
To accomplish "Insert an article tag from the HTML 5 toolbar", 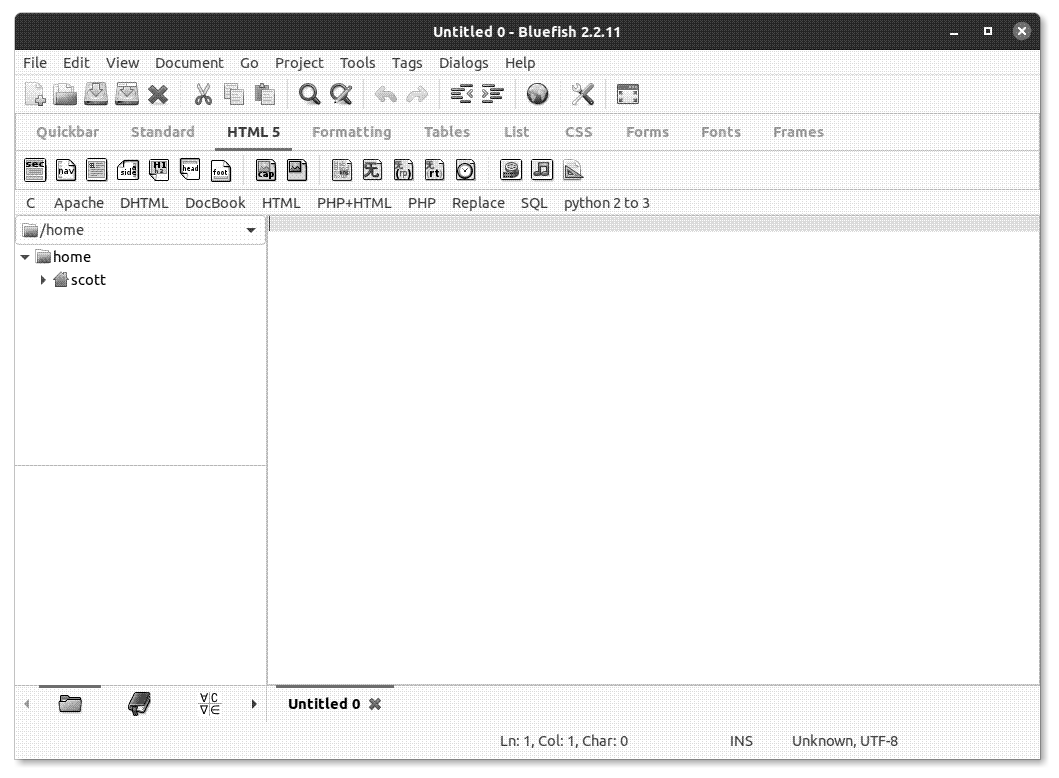I will click(x=97, y=170).
